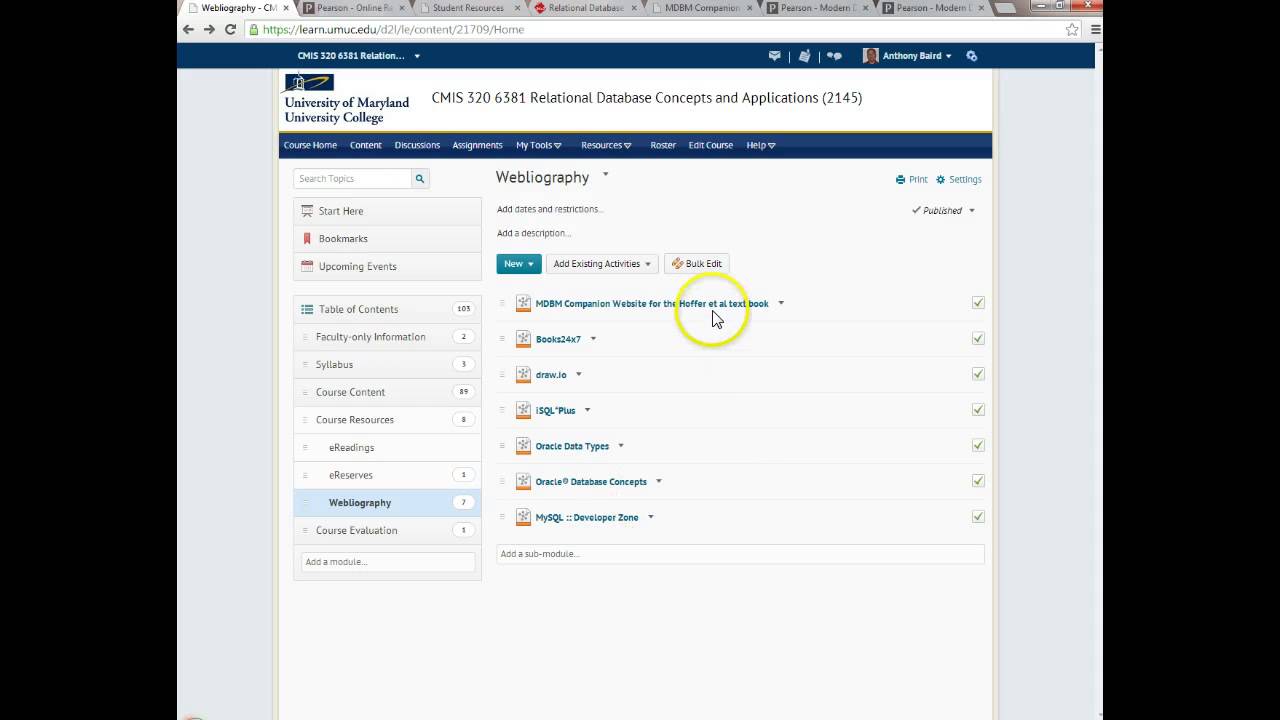Click the link icon beside MySQL Developer Zone
The width and height of the screenshot is (1280, 720).
coord(523,517)
